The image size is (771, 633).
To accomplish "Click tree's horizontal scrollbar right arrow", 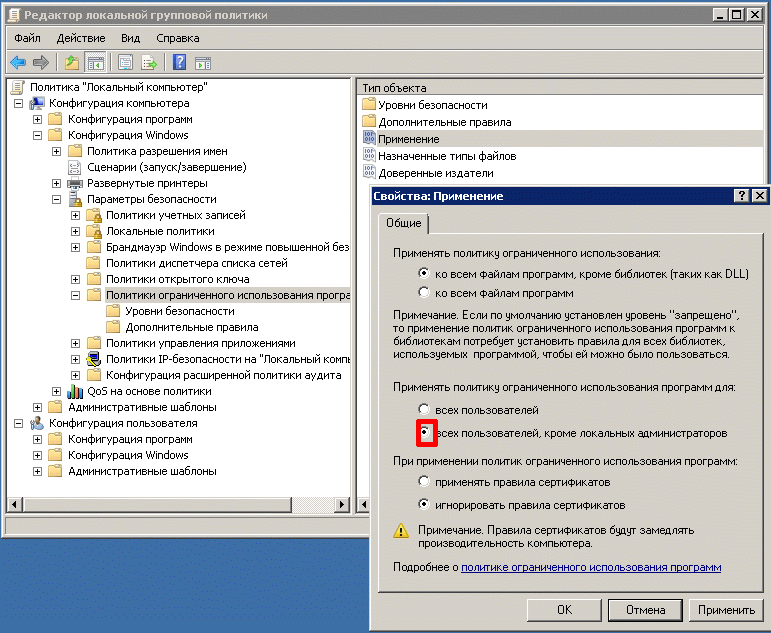I will [342, 504].
